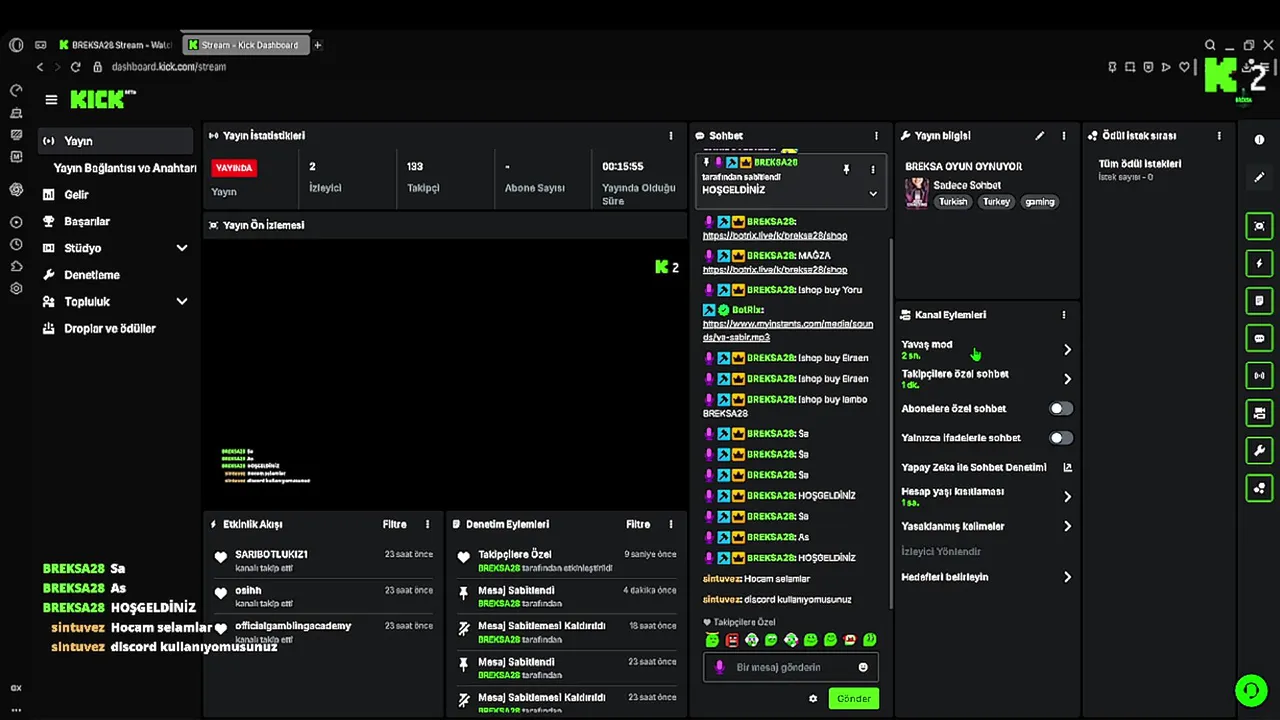Open the green support chat bubble
The width and height of the screenshot is (1280, 720).
tap(1250, 690)
